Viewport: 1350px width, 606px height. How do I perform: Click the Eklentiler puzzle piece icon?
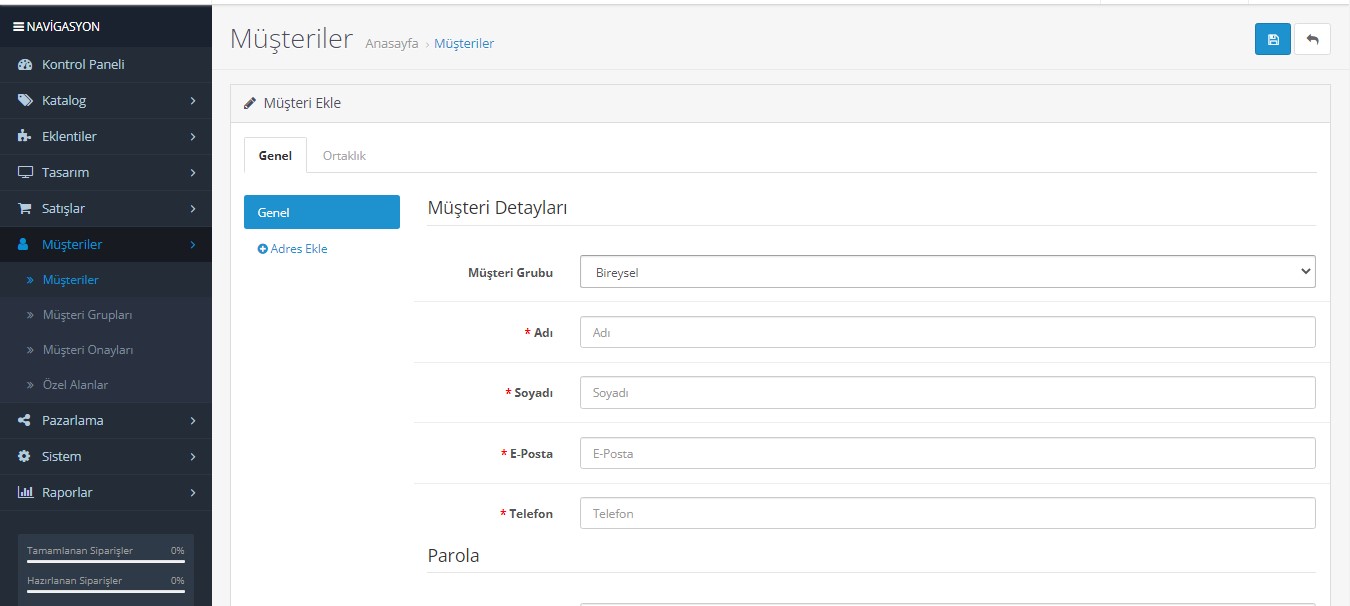26,137
